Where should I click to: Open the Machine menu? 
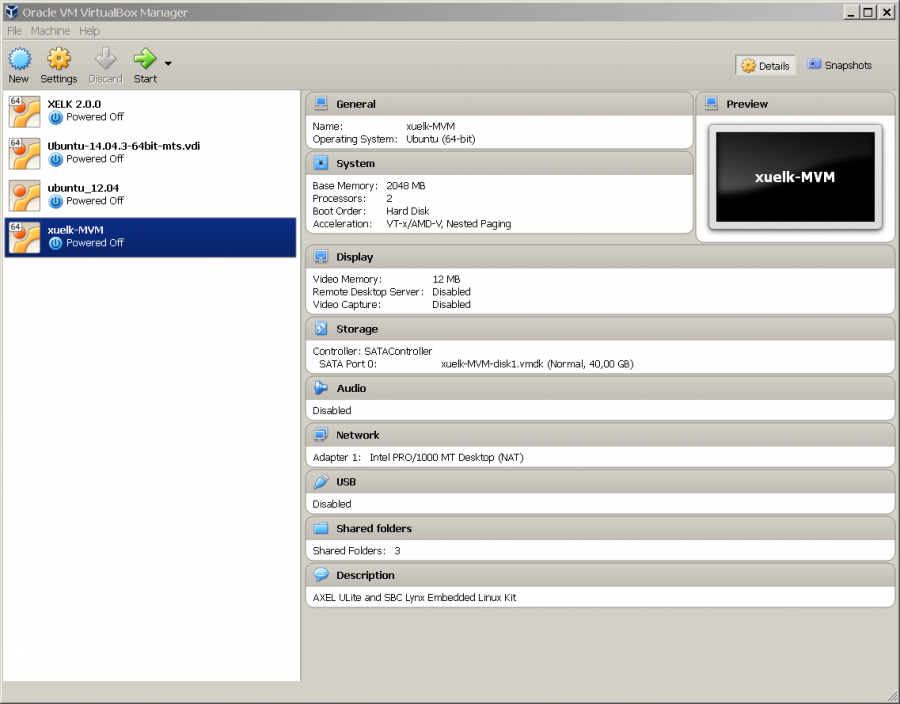pos(50,31)
